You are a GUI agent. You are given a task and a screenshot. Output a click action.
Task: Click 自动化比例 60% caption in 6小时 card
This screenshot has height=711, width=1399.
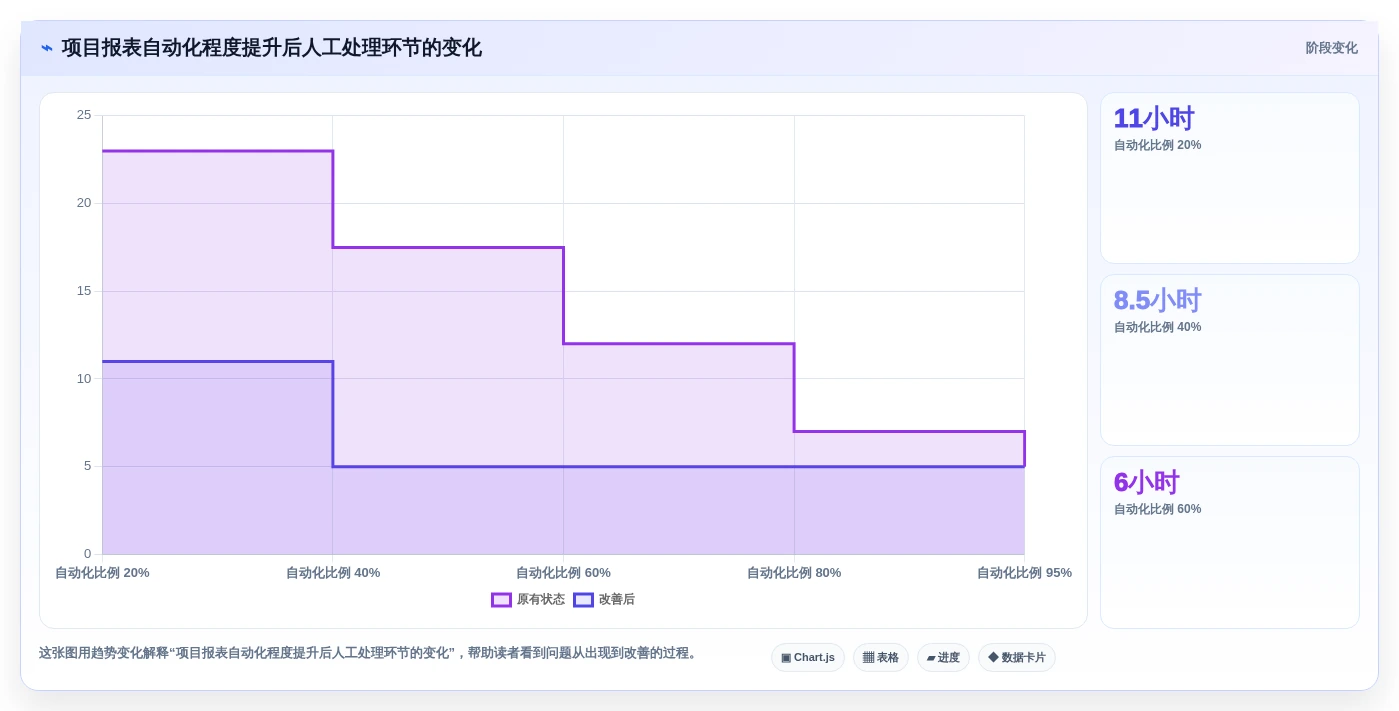coord(1157,509)
